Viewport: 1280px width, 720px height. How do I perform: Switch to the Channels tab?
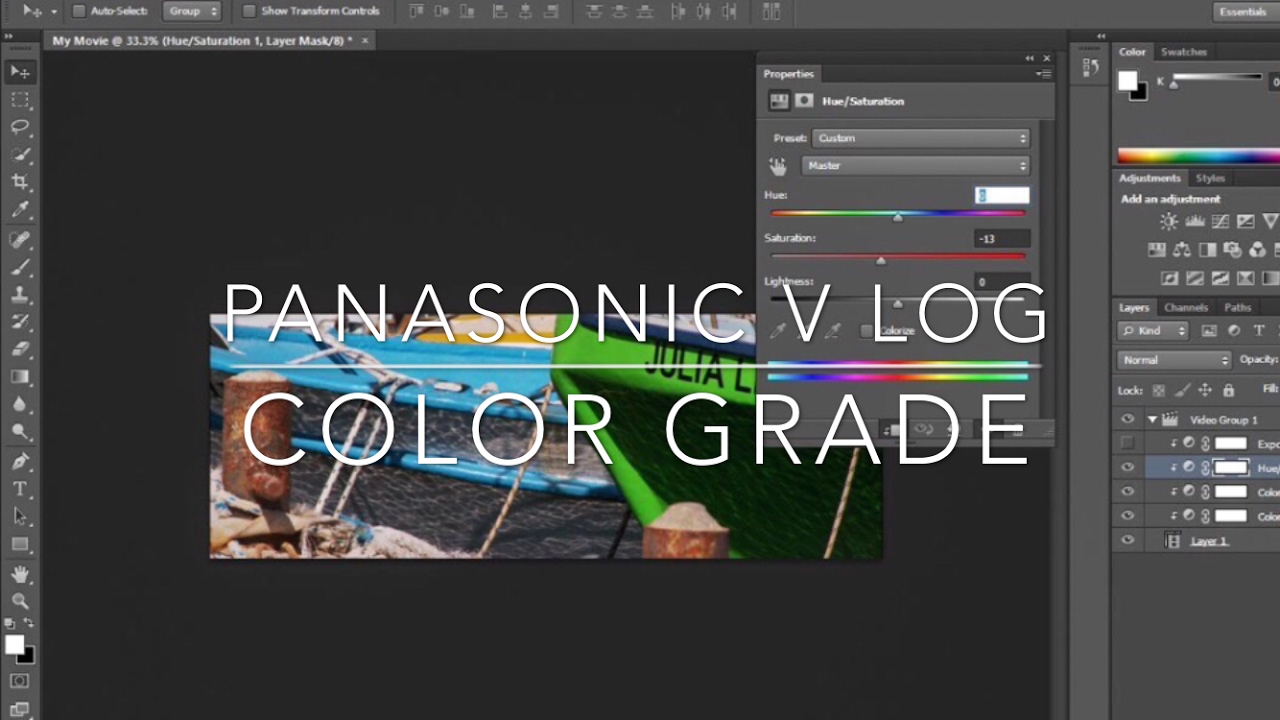pyautogui.click(x=1186, y=307)
